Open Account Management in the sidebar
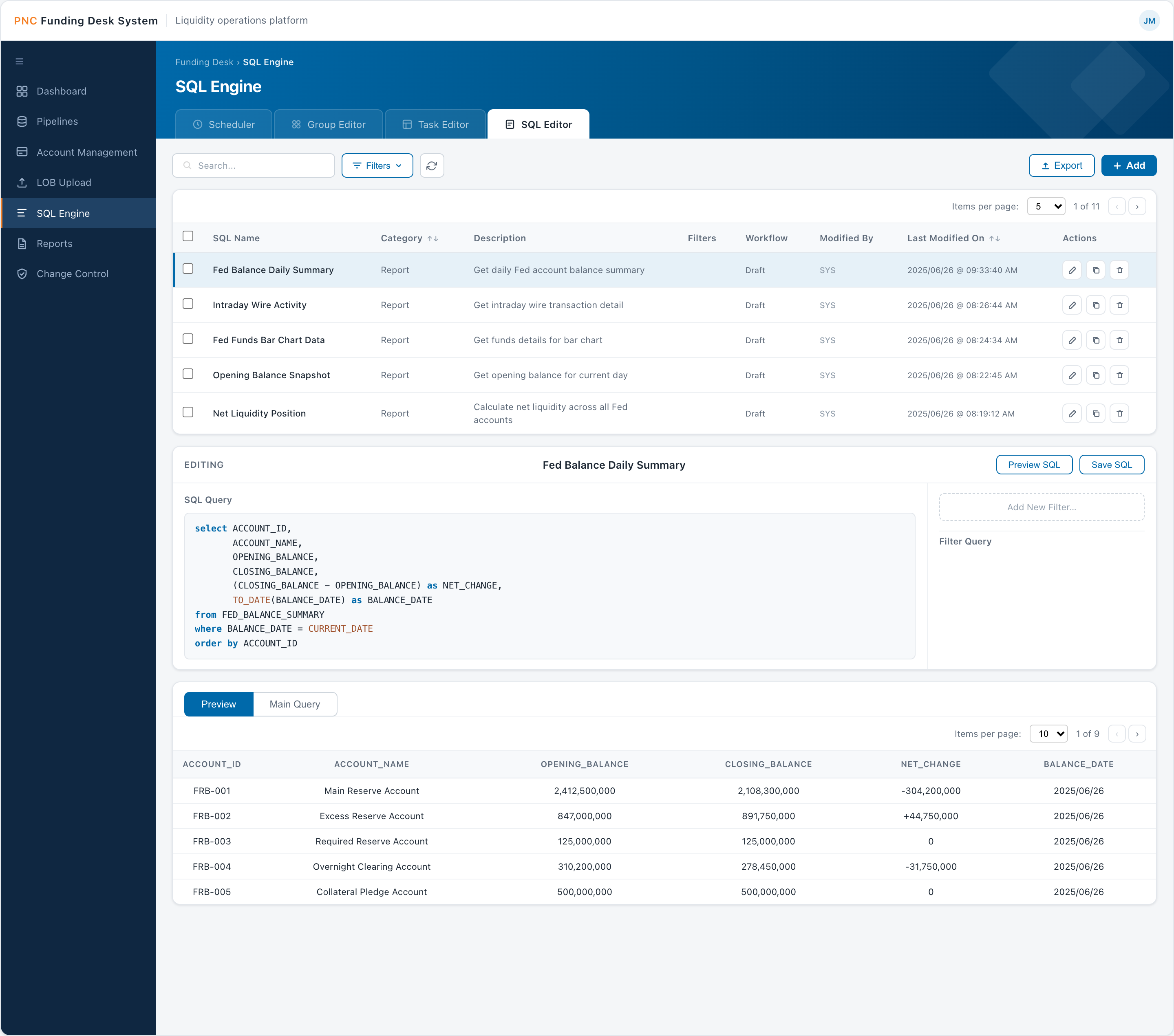 (x=78, y=152)
